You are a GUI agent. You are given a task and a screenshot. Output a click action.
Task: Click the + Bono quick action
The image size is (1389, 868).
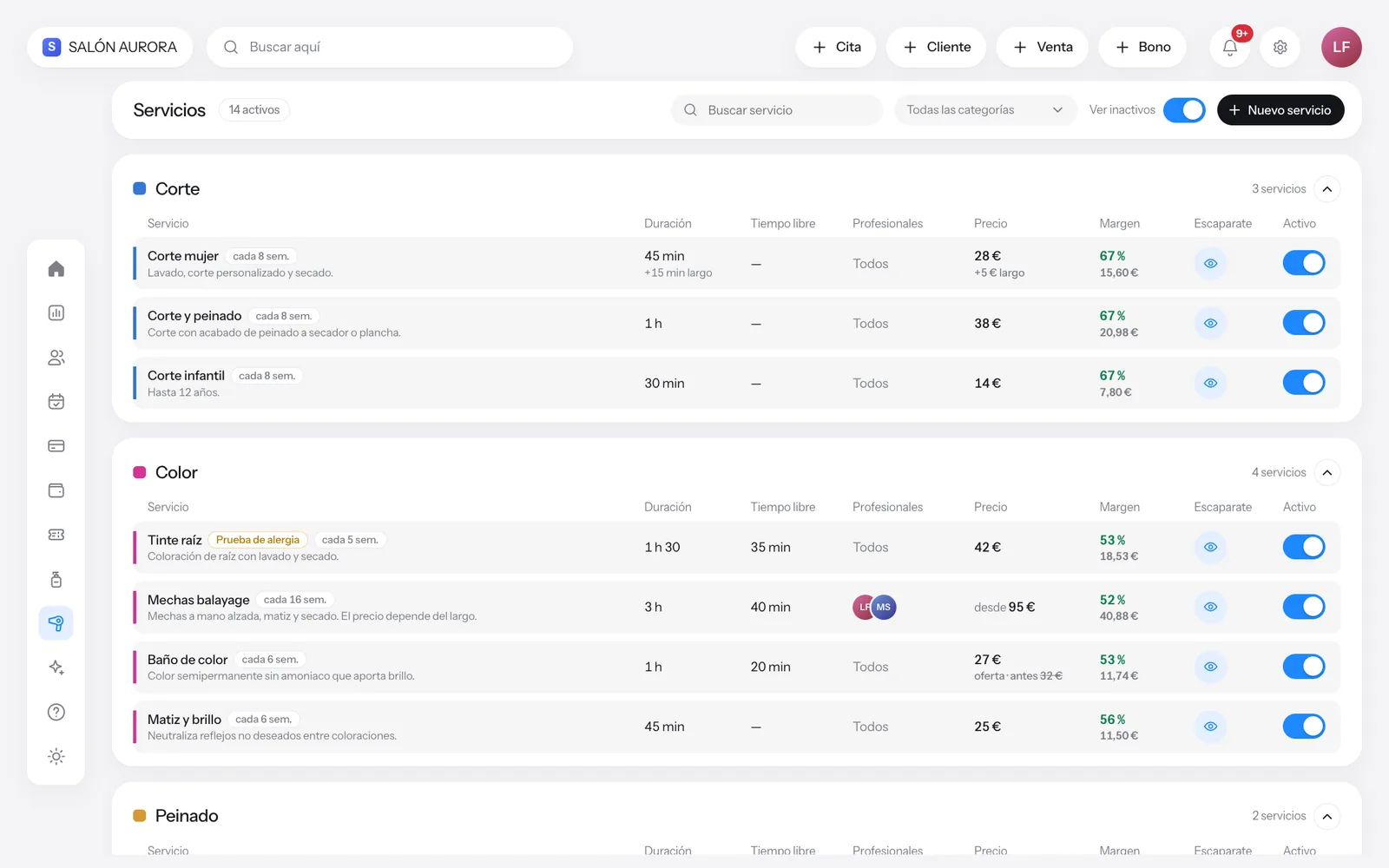pyautogui.click(x=1142, y=47)
